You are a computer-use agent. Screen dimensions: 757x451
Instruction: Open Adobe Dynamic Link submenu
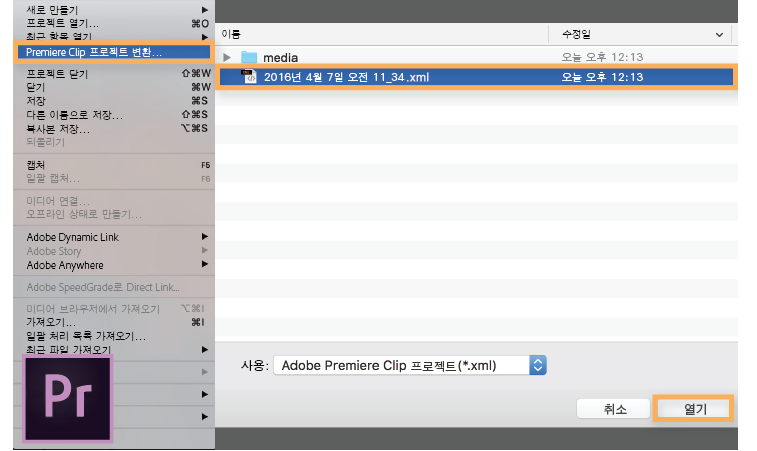(114, 237)
